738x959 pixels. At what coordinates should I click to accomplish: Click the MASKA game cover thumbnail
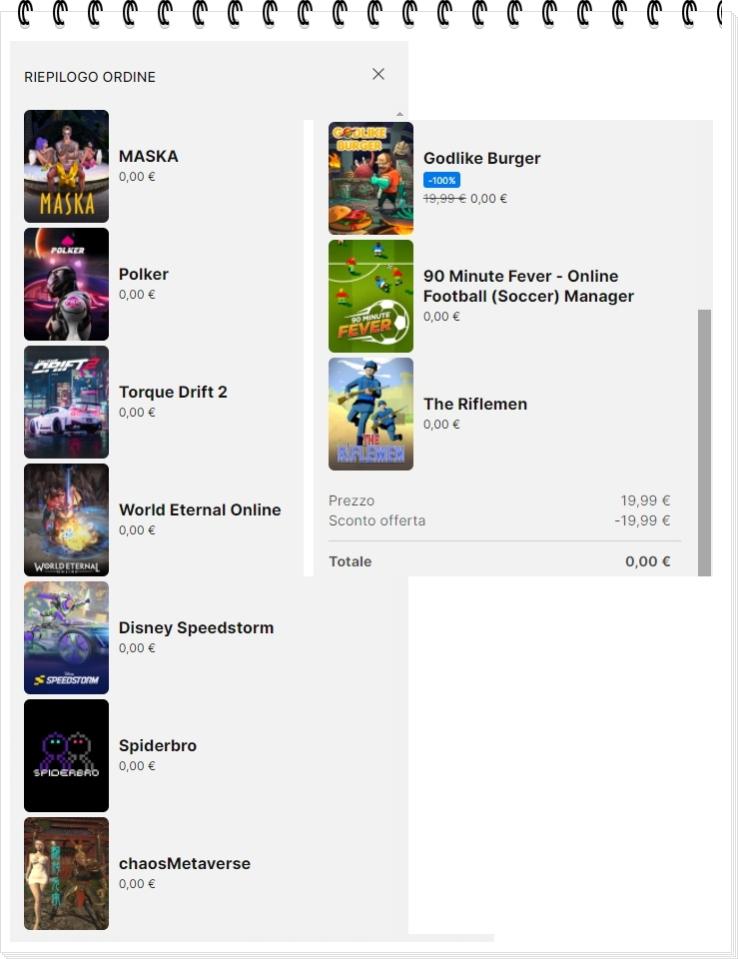coord(67,166)
